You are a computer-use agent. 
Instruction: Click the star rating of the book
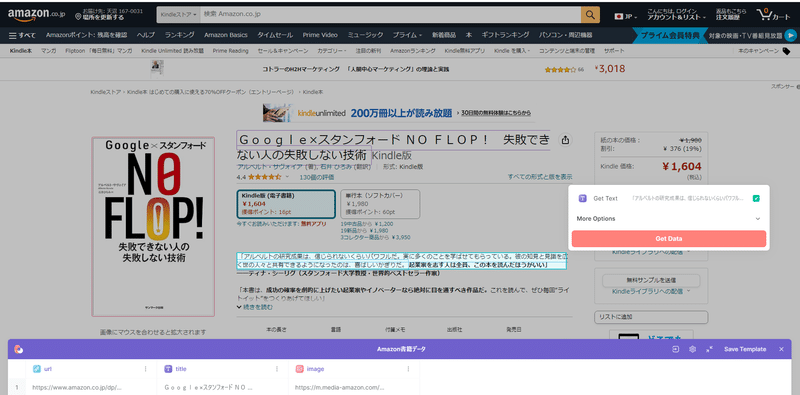pyautogui.click(x=264, y=177)
